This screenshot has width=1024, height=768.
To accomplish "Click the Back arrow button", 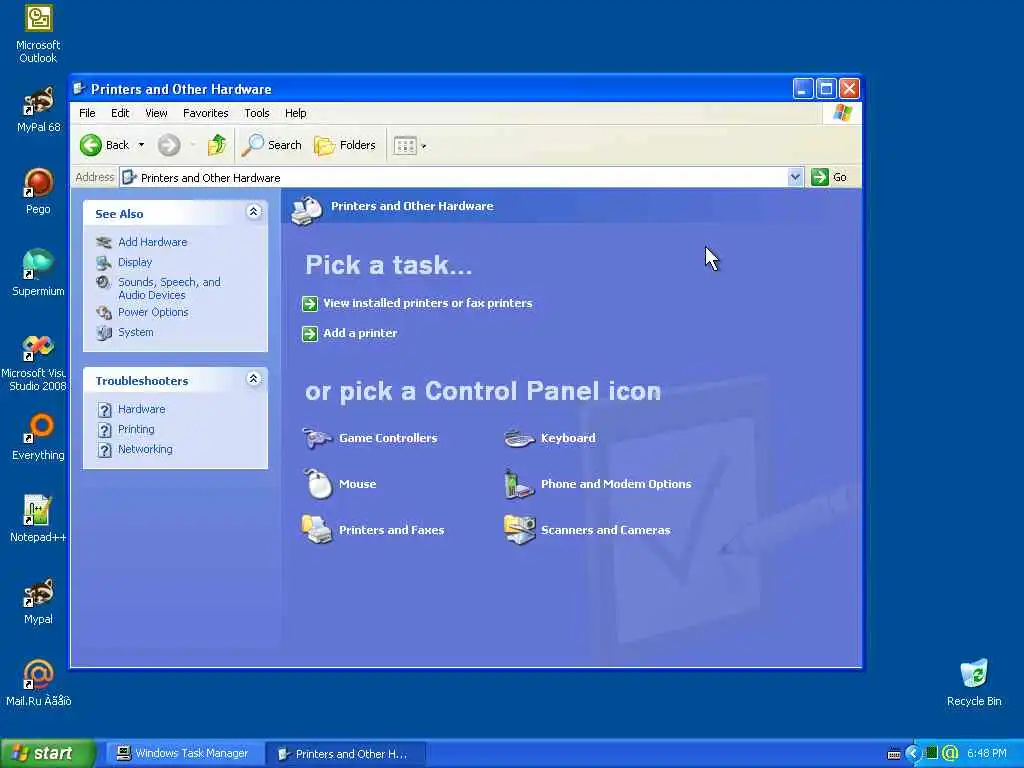I will pos(104,145).
